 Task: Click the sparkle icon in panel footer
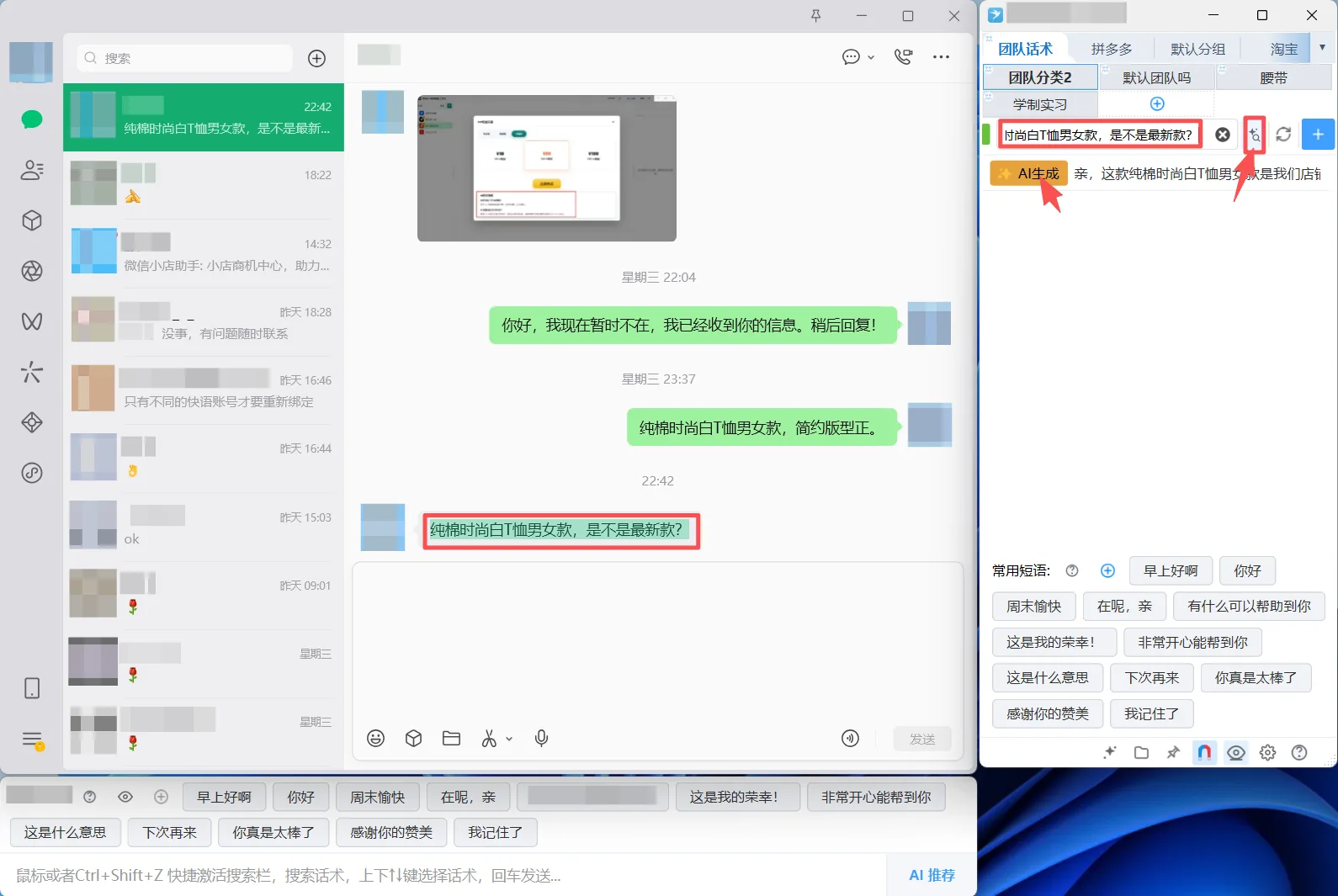click(x=1110, y=752)
